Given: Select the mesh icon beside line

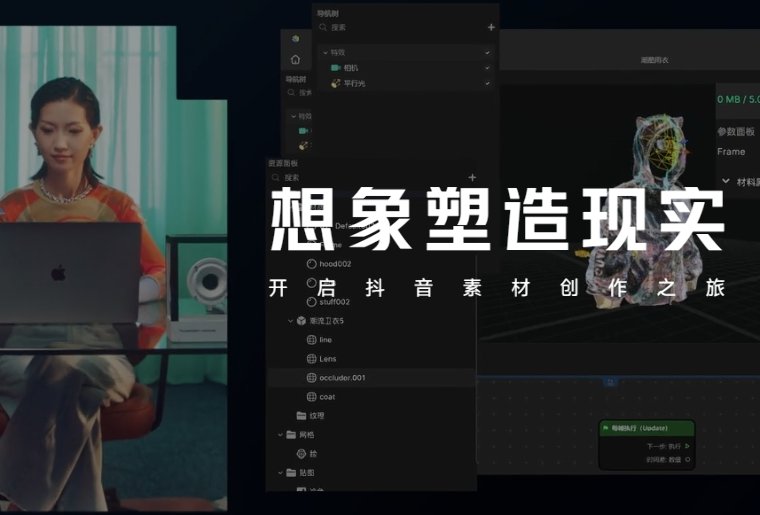Looking at the screenshot, I should pyautogui.click(x=312, y=340).
